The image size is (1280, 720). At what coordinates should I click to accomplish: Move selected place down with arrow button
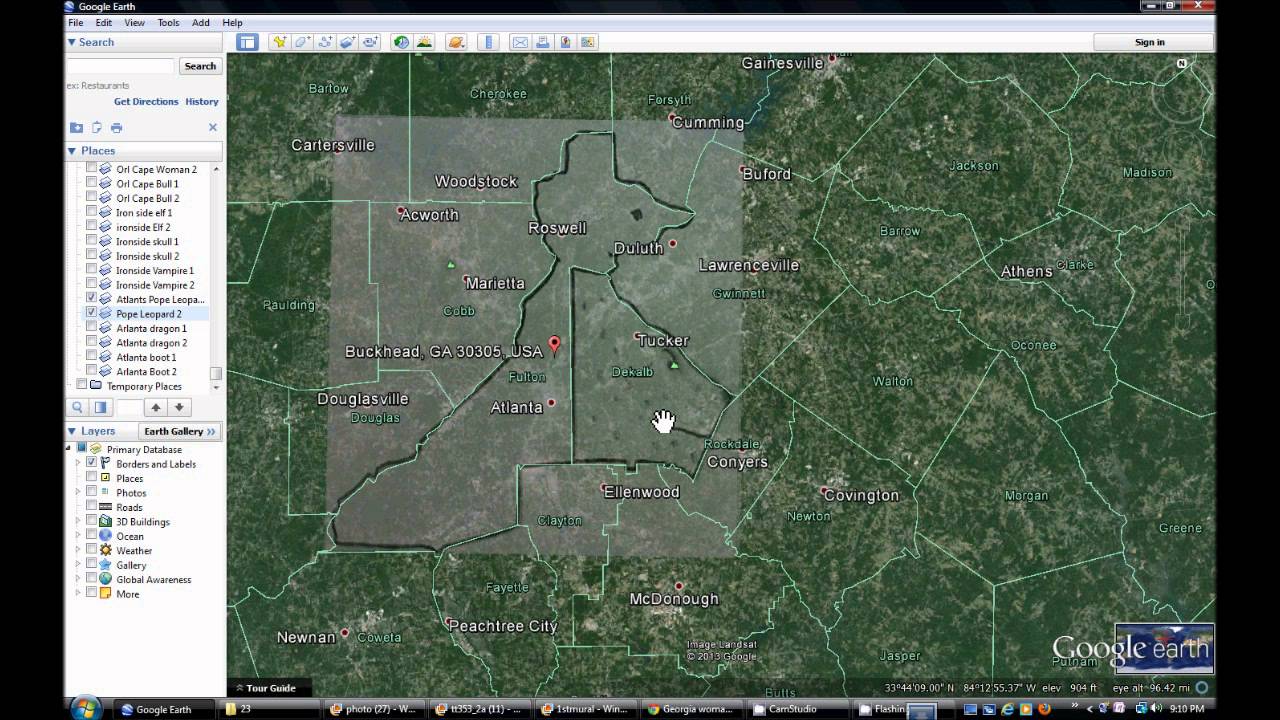(x=179, y=407)
